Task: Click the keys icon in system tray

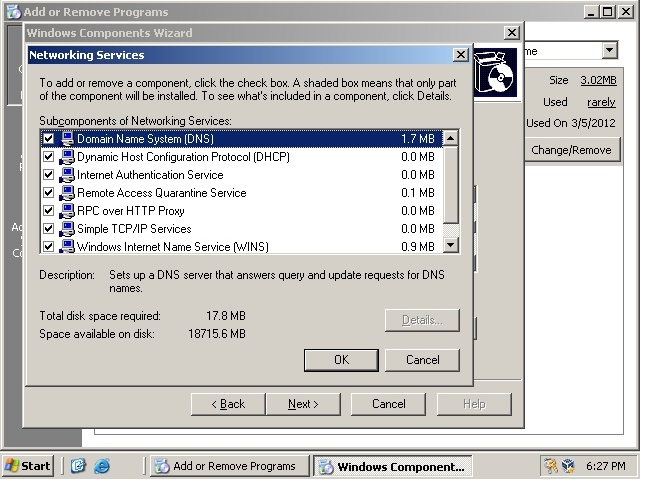Action: (x=551, y=466)
